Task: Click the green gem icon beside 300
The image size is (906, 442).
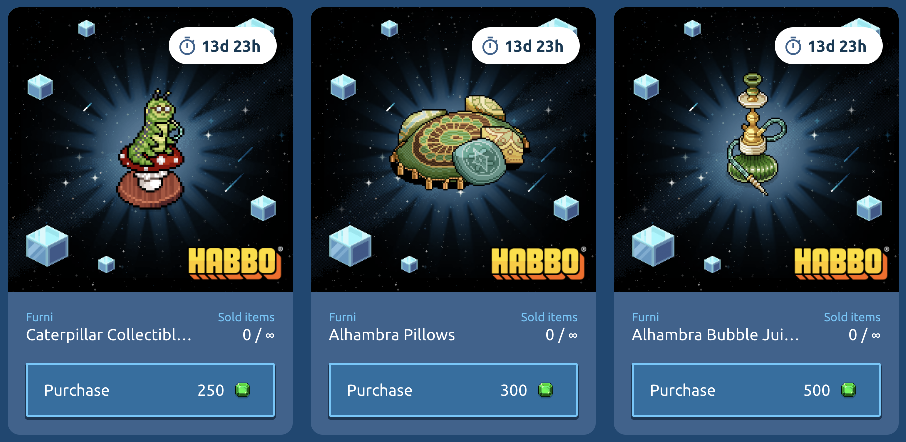Action: point(545,390)
